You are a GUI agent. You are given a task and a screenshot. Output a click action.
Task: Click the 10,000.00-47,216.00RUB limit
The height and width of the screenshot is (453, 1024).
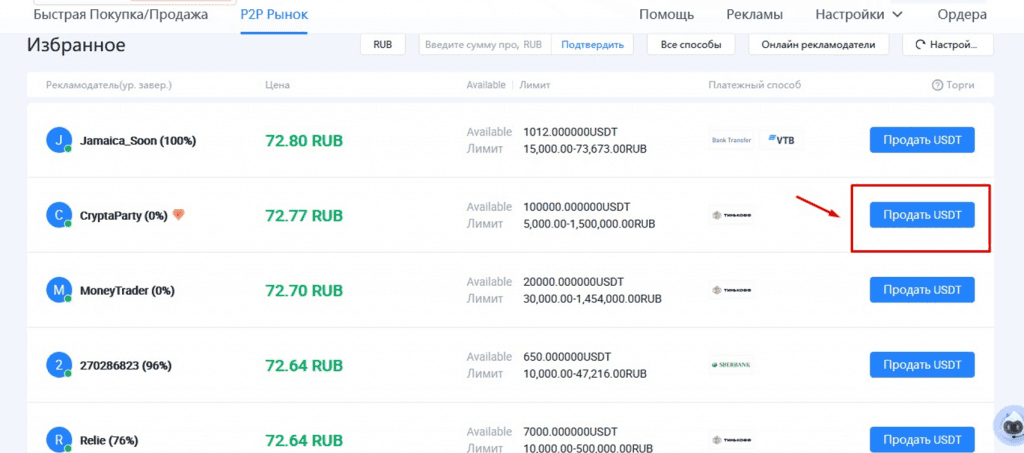[584, 374]
